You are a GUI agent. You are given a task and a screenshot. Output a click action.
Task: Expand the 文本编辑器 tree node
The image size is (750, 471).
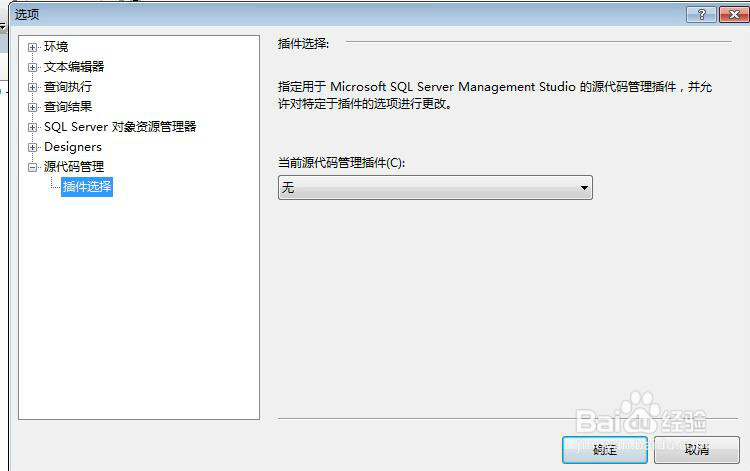pyautogui.click(x=33, y=67)
